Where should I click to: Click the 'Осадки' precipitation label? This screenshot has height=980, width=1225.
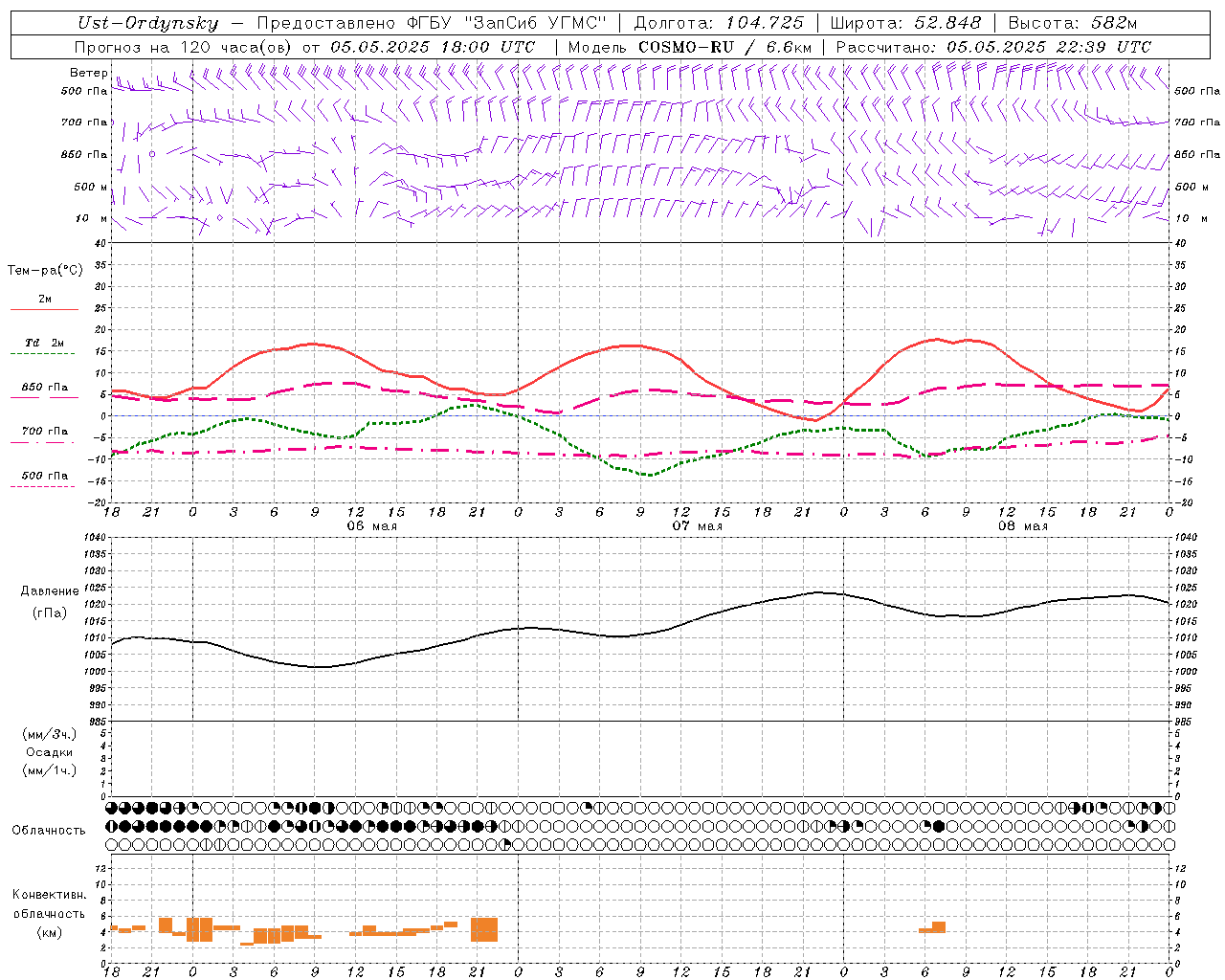50,752
